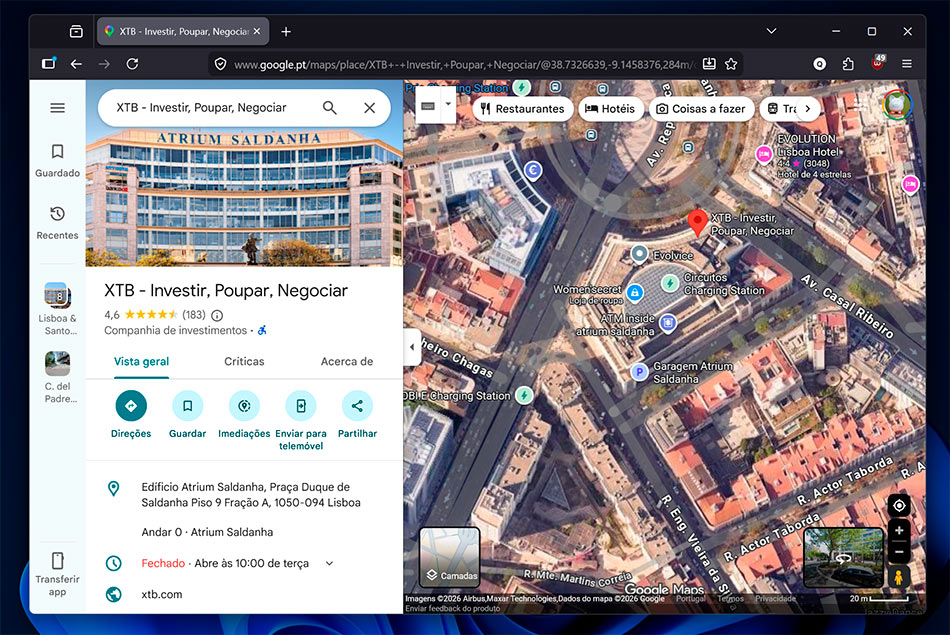
Task: Click the Garagem Atrium Saldanha parking marker
Action: (639, 371)
